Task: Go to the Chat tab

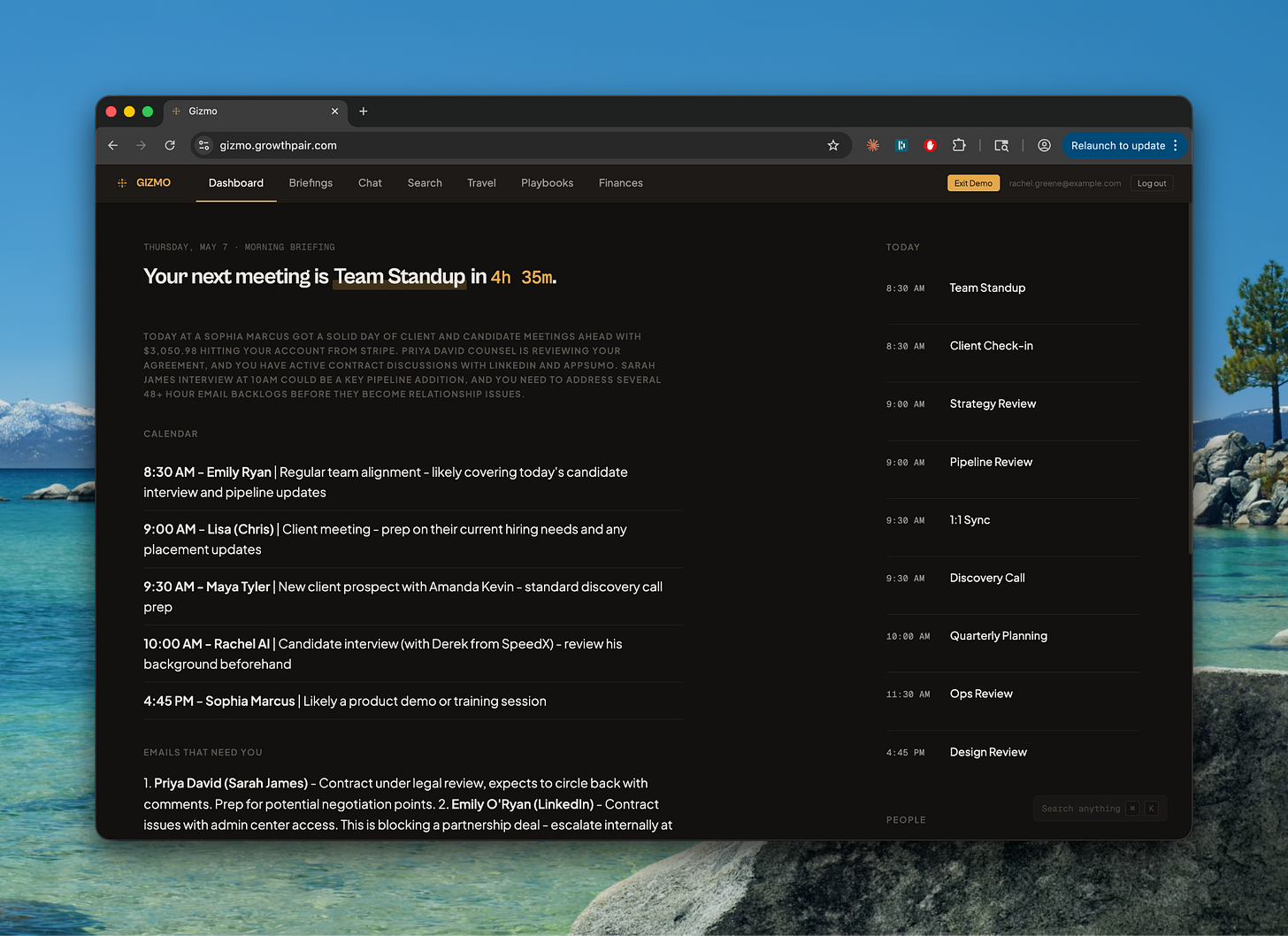Action: click(370, 183)
